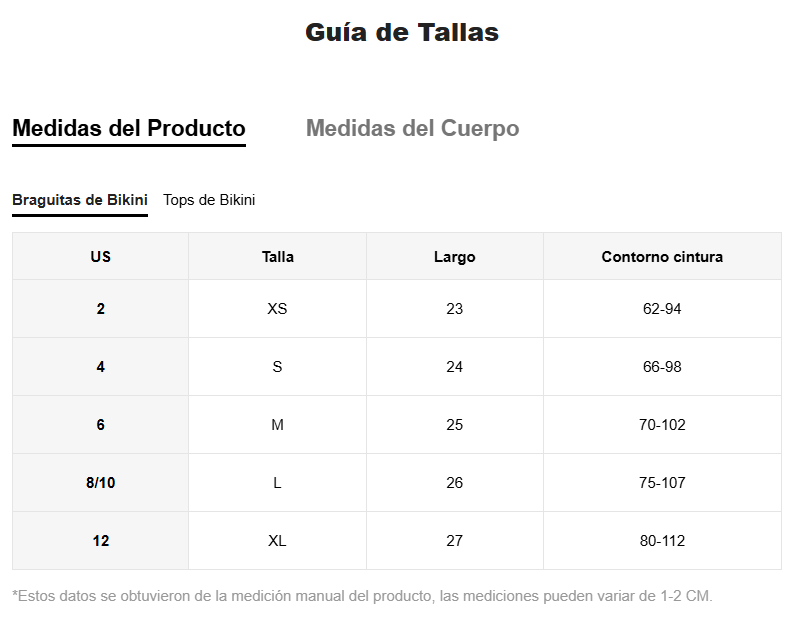The height and width of the screenshot is (621, 793).
Task: Select the XL size cell
Action: coord(277,541)
